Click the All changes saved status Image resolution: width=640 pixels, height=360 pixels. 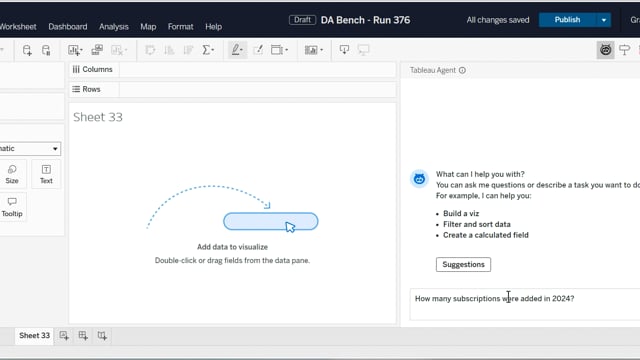[x=498, y=20]
